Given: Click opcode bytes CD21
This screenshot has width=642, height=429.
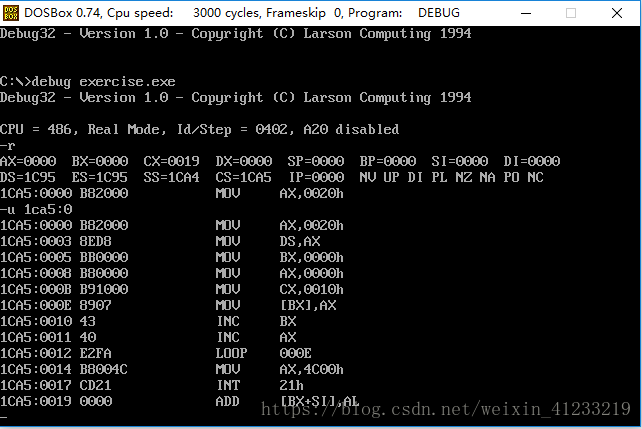Looking at the screenshot, I should pos(96,385).
